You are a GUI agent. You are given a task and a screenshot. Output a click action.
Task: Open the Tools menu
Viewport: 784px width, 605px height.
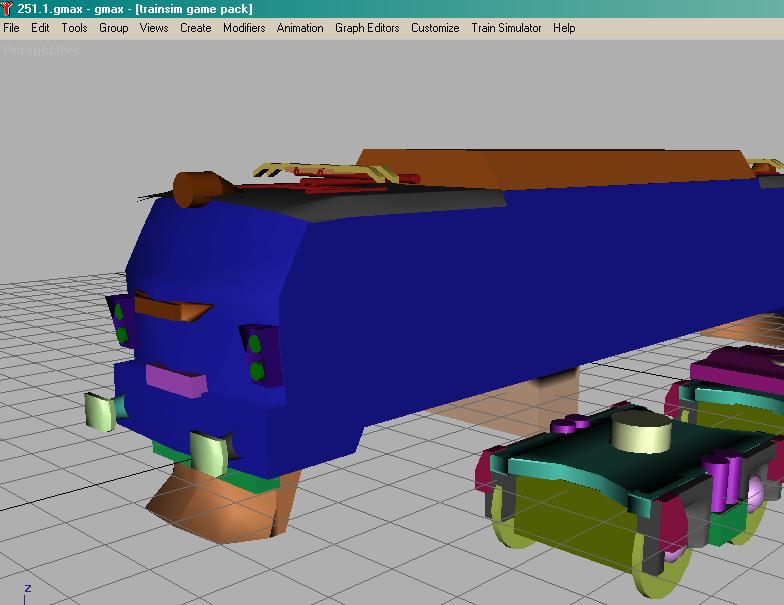coord(74,28)
